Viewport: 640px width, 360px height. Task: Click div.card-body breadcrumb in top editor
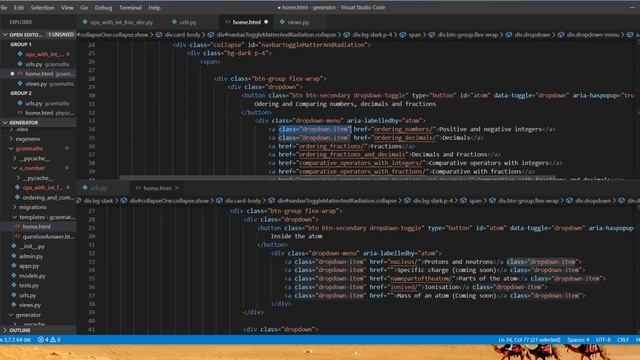pos(182,35)
